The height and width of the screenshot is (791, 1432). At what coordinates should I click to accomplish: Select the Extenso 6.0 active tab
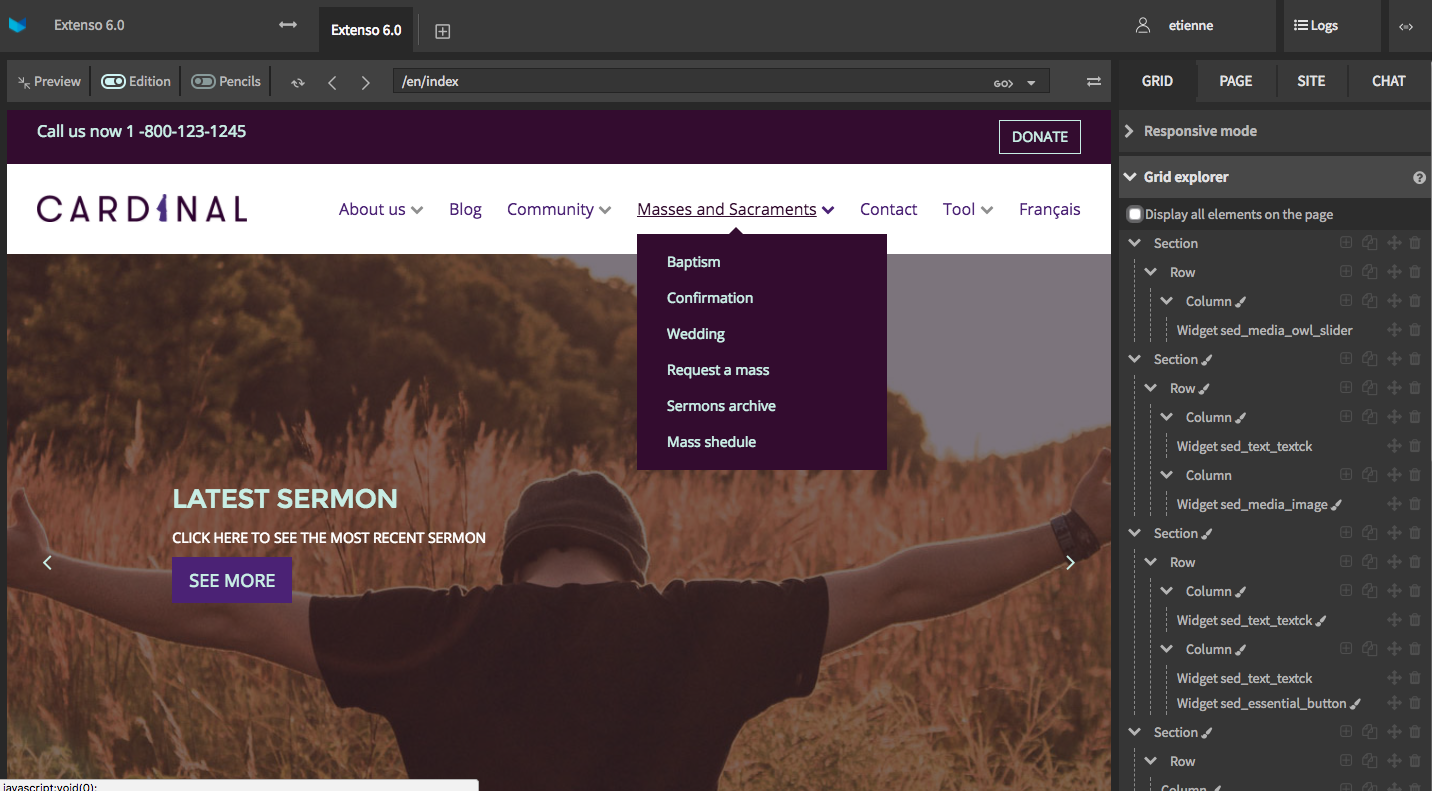click(366, 30)
